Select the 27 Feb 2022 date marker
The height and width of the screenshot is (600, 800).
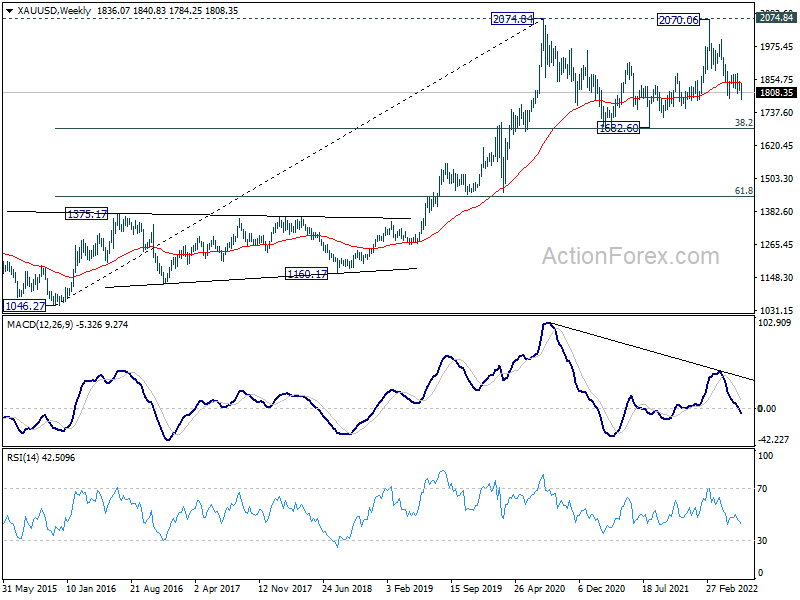pyautogui.click(x=732, y=588)
